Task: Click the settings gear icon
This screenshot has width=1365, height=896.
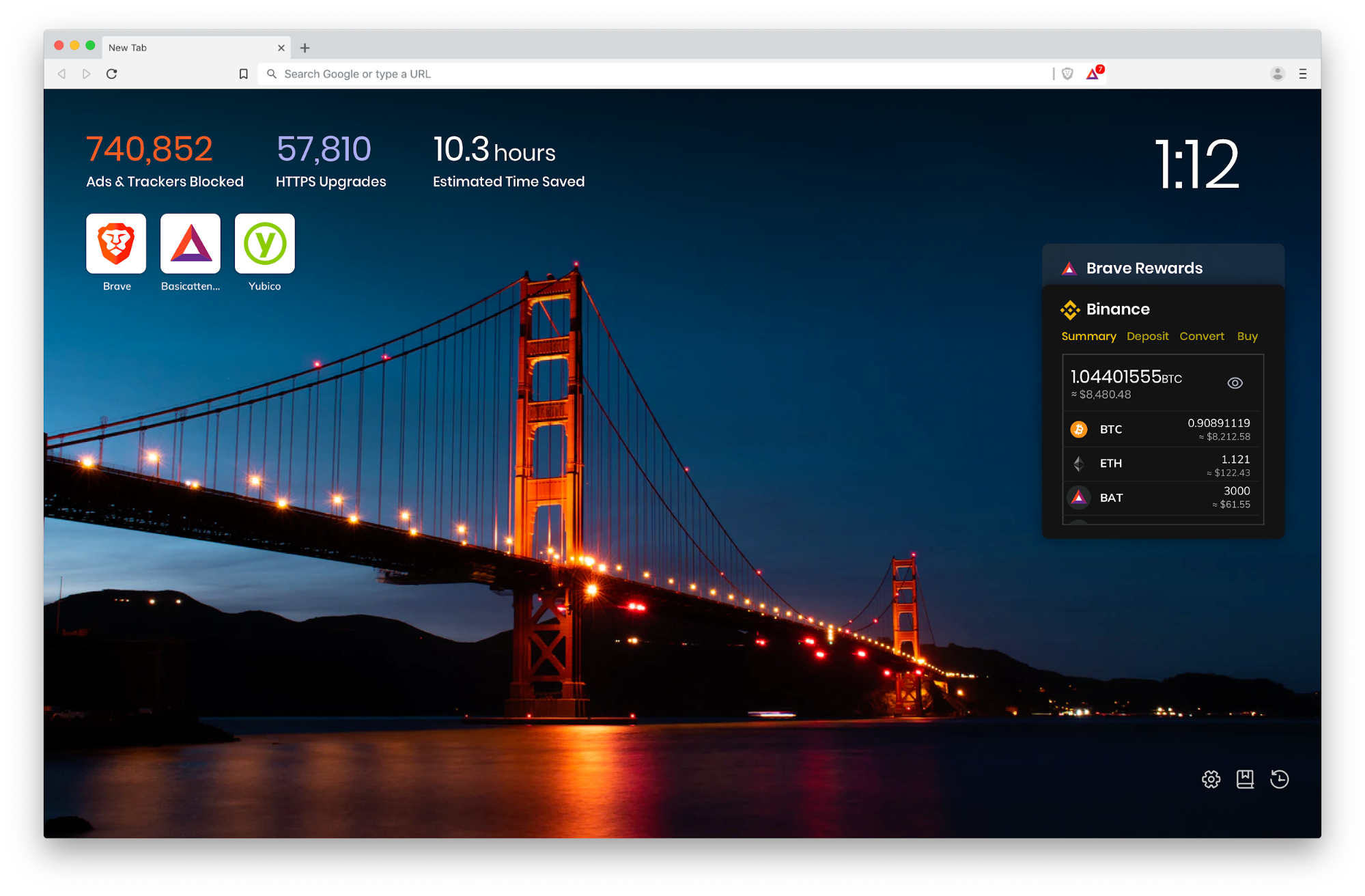Action: 1210,778
